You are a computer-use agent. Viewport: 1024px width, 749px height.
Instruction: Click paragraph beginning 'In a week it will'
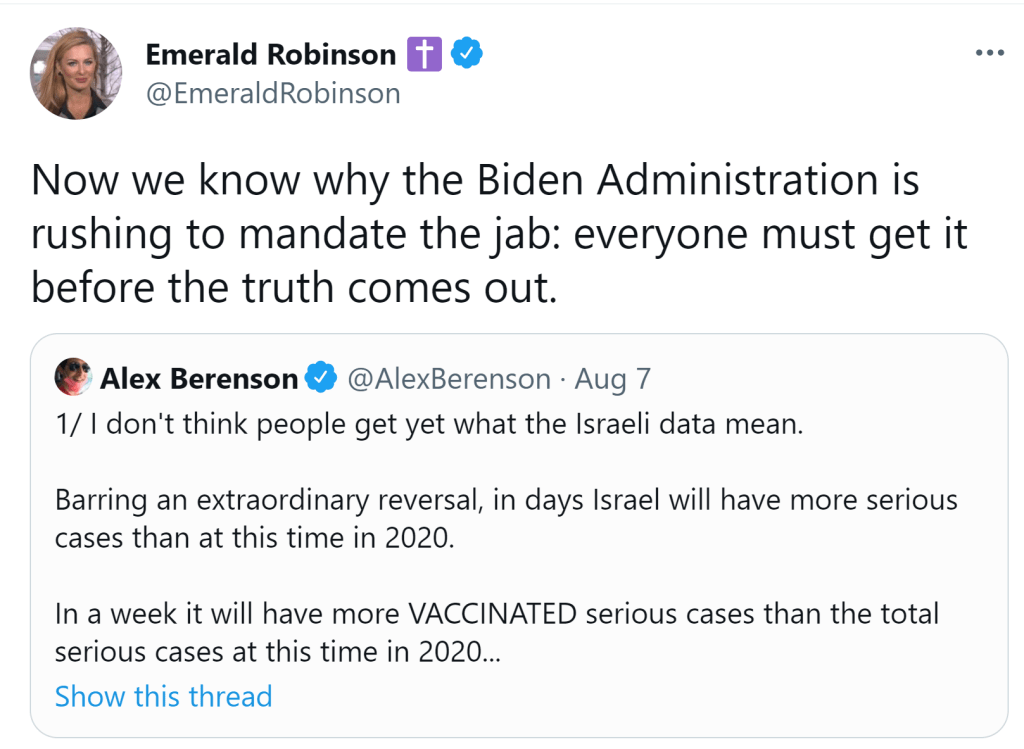point(497,613)
